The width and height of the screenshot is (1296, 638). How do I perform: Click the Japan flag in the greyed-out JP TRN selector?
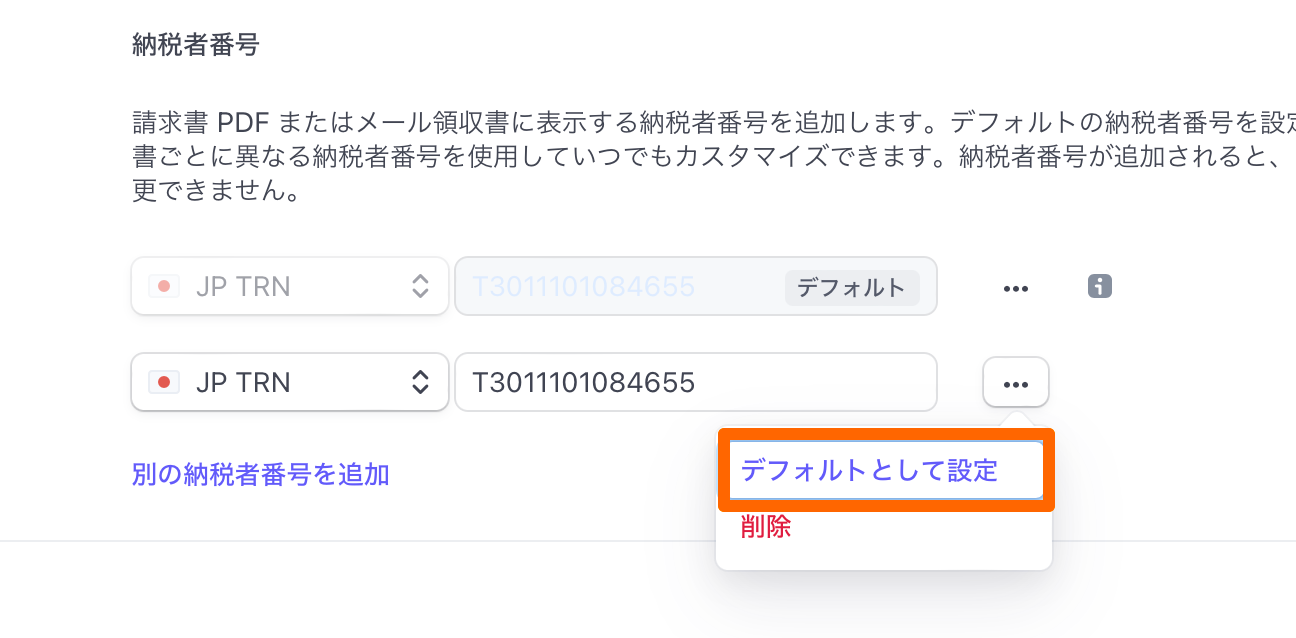[x=163, y=287]
